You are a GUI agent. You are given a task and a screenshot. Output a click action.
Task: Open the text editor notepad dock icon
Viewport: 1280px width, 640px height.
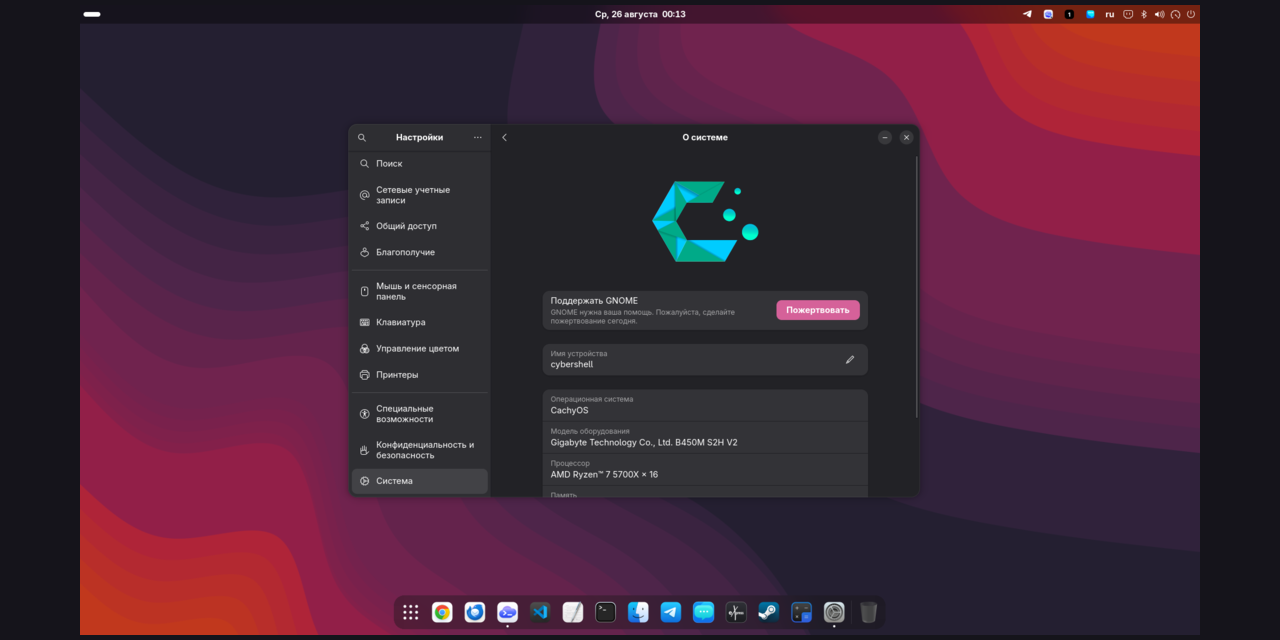[573, 612]
